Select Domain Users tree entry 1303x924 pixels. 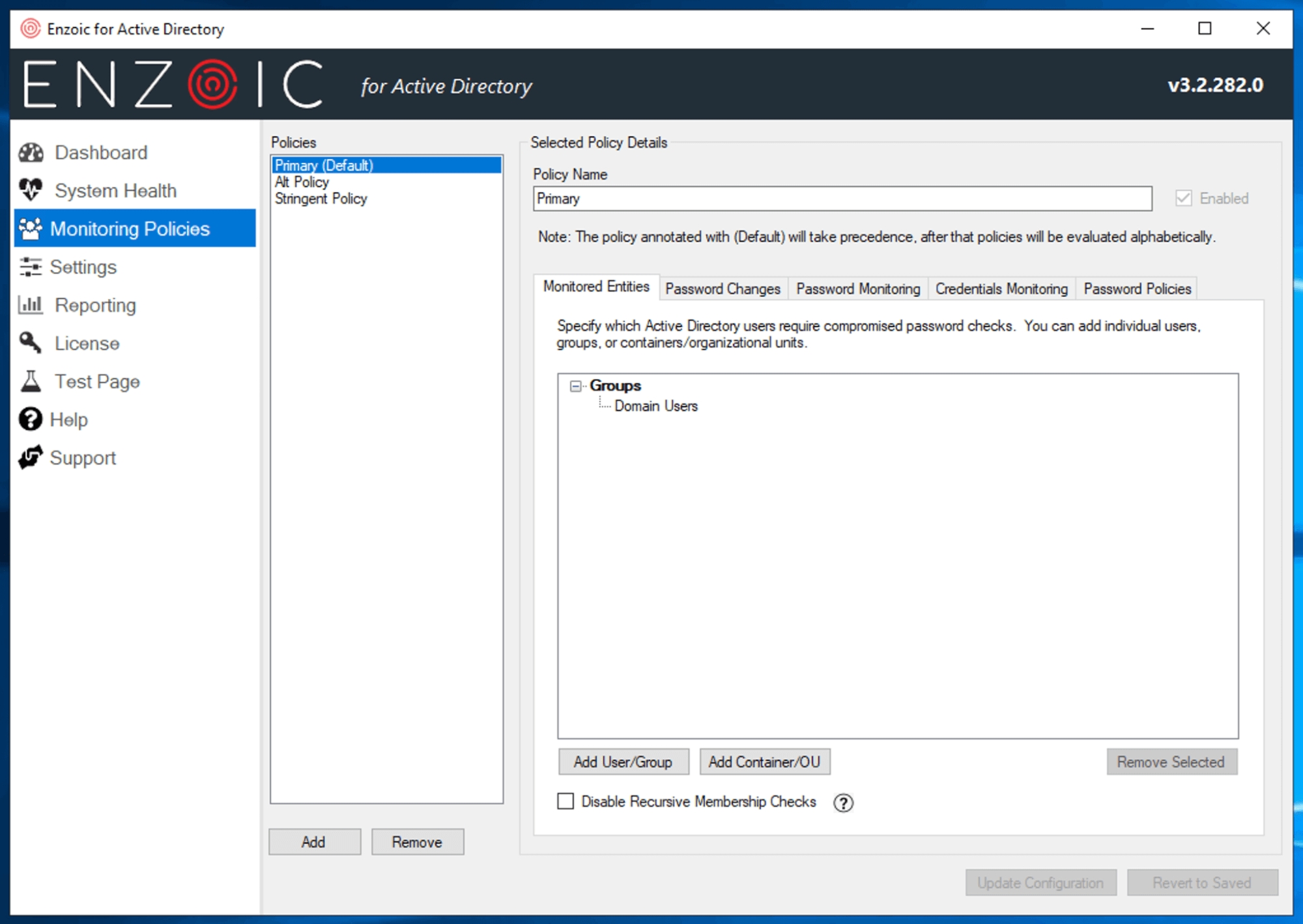(x=655, y=406)
